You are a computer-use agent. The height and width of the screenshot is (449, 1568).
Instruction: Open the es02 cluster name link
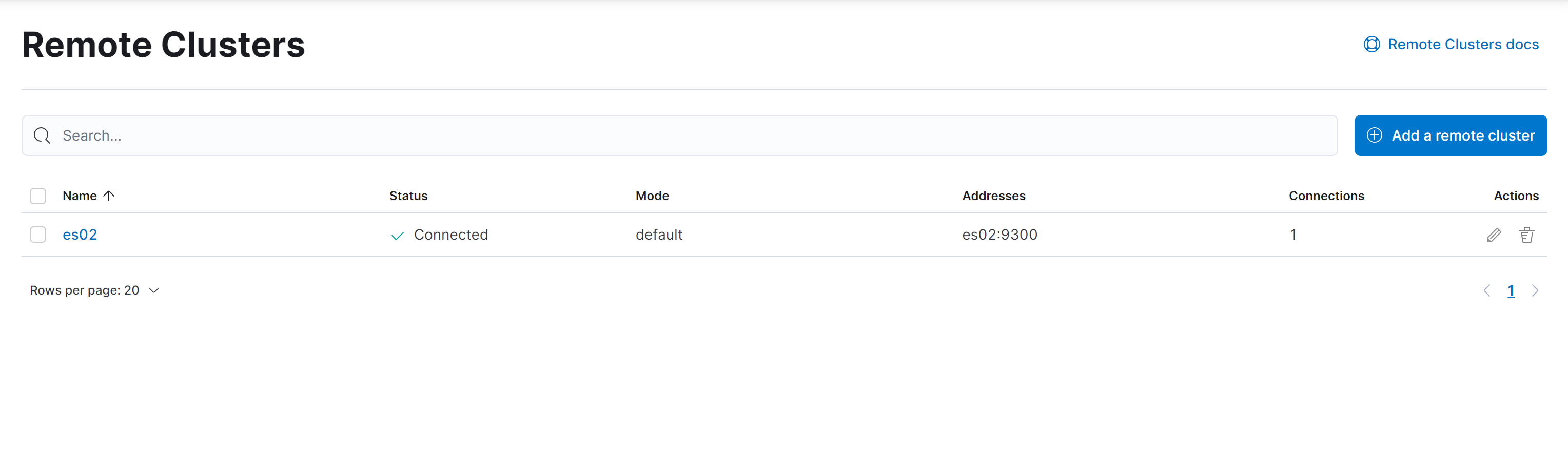tap(80, 235)
